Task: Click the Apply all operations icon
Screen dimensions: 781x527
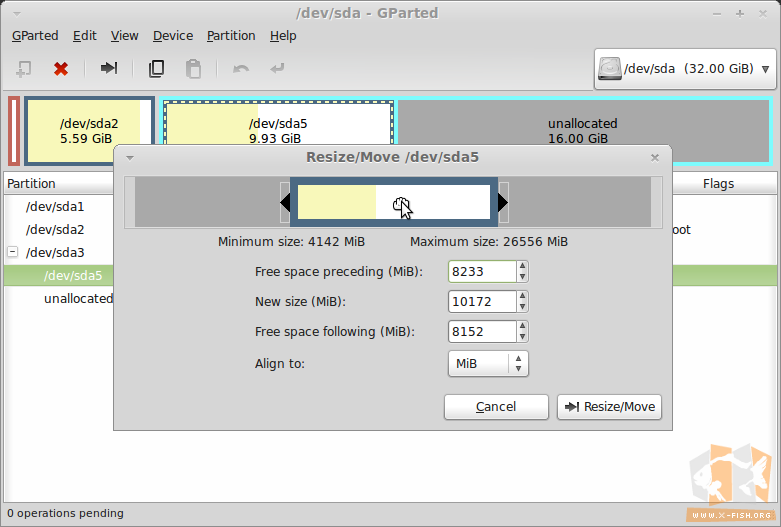Action: (277, 68)
